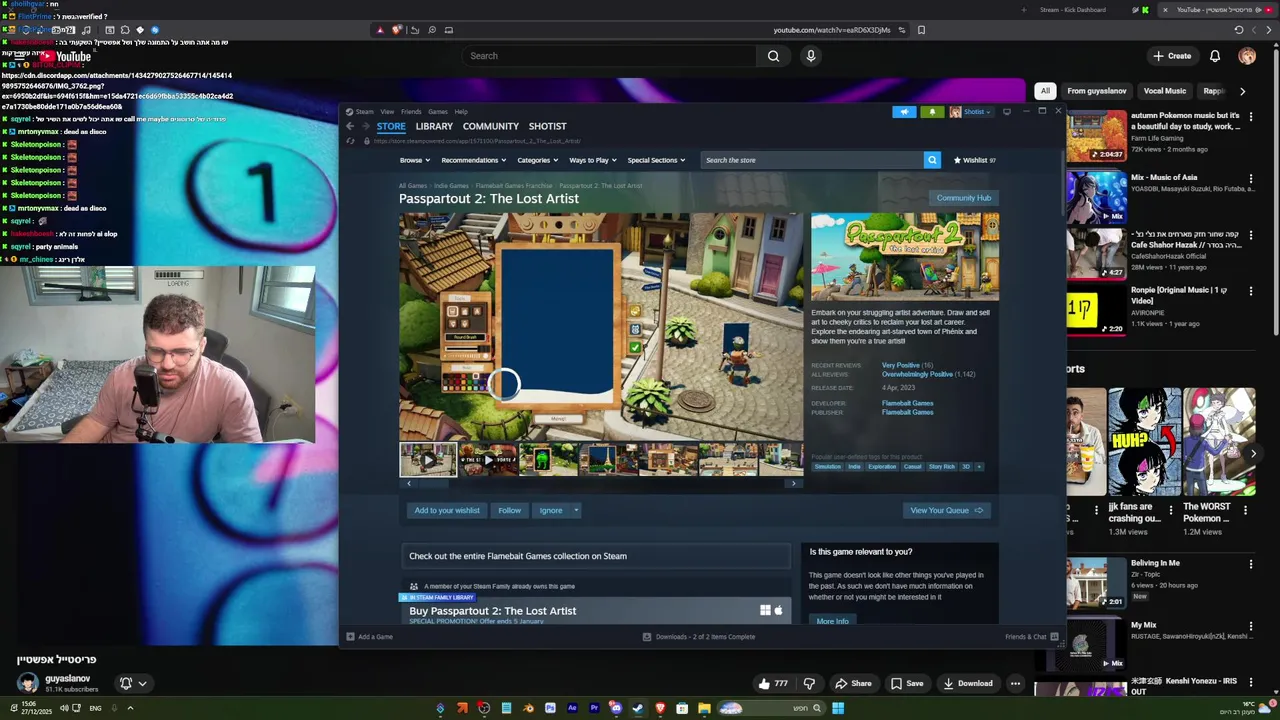
Task: Select the Steam STORE tab
Action: pyautogui.click(x=391, y=126)
